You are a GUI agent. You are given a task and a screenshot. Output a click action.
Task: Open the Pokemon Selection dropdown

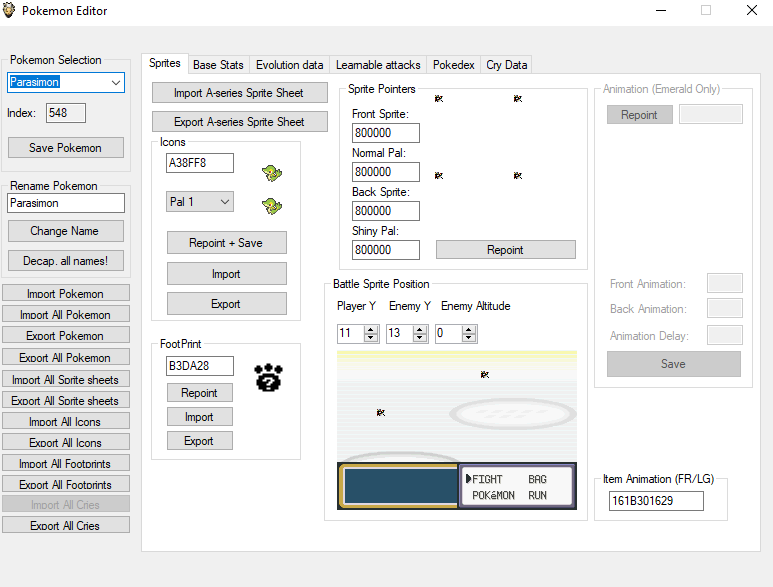pos(116,83)
